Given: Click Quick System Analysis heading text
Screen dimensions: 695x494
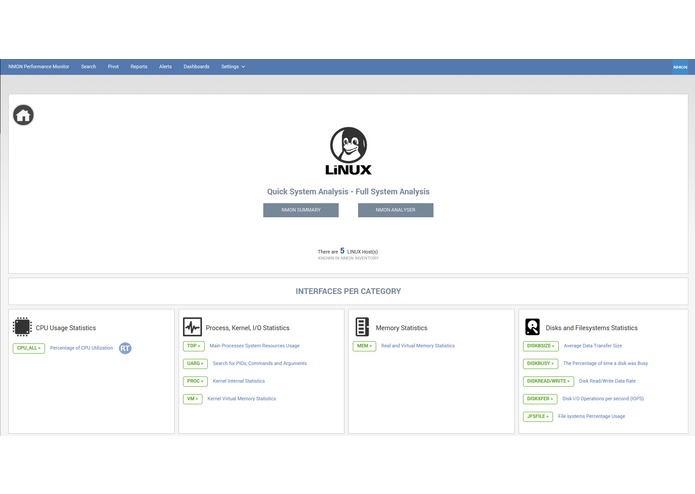Looking at the screenshot, I should tap(308, 192).
